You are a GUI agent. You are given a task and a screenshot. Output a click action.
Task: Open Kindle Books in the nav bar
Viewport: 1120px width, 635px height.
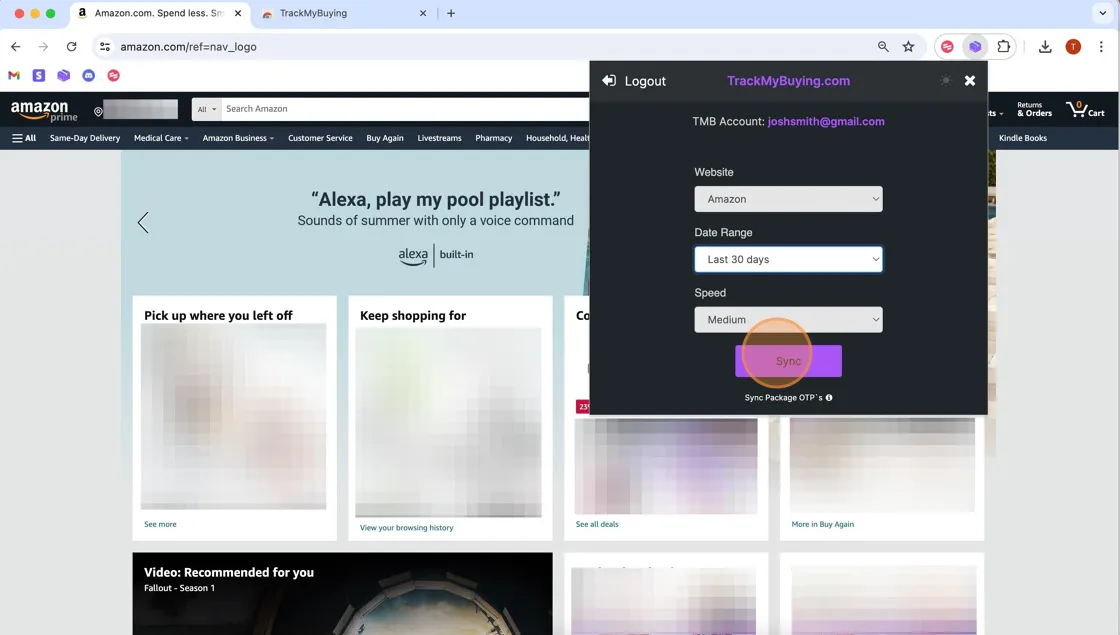(1023, 138)
